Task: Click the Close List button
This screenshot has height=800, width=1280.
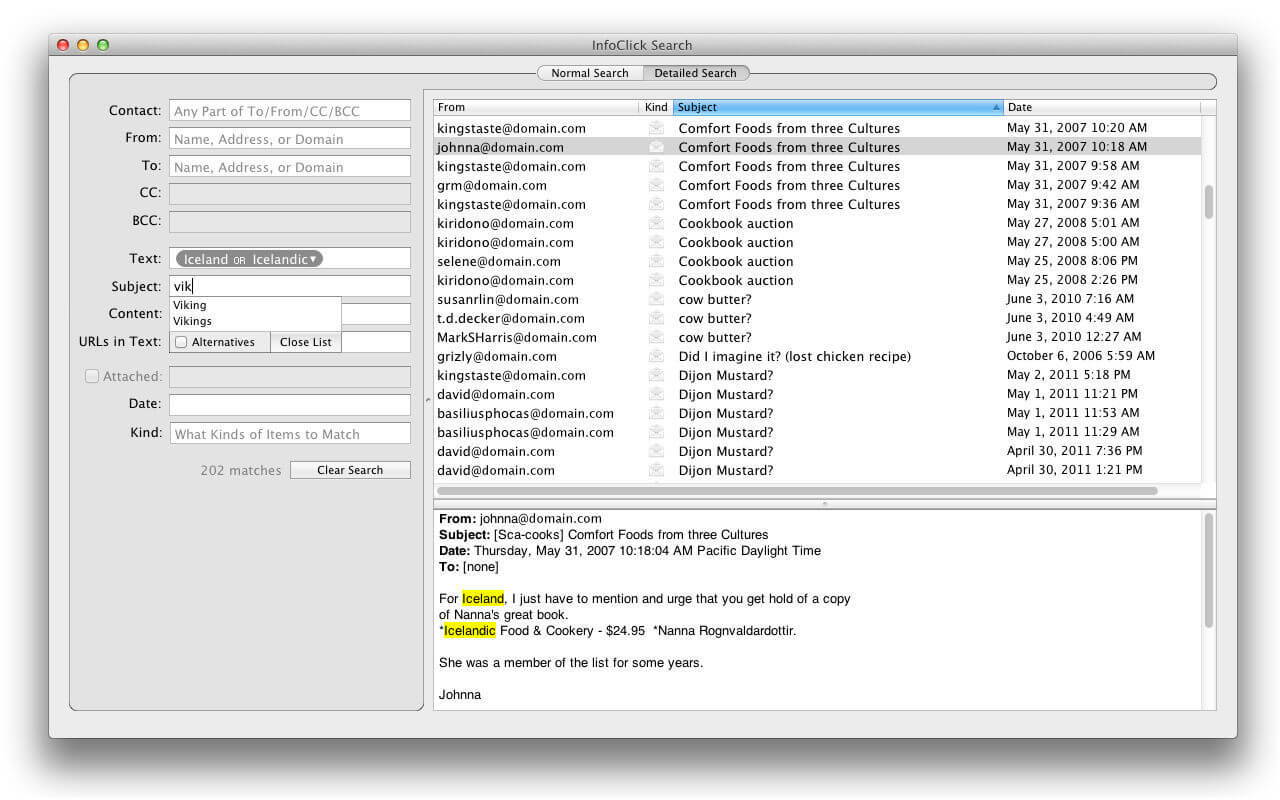Action: point(306,342)
